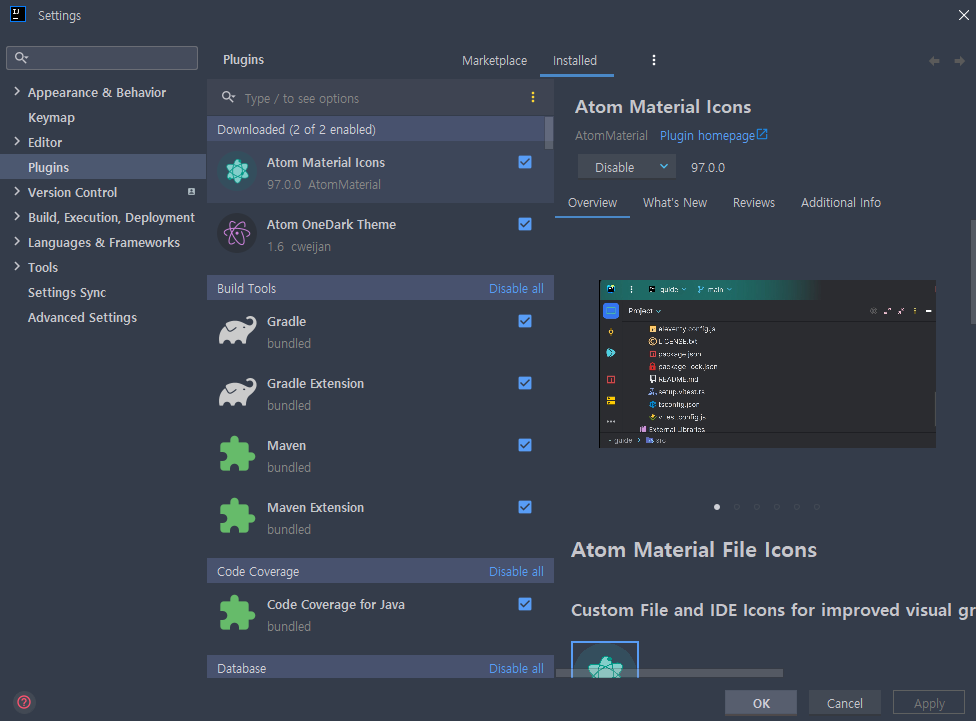Navigate back with the left arrow
Screen dimensions: 976x721
point(934,60)
